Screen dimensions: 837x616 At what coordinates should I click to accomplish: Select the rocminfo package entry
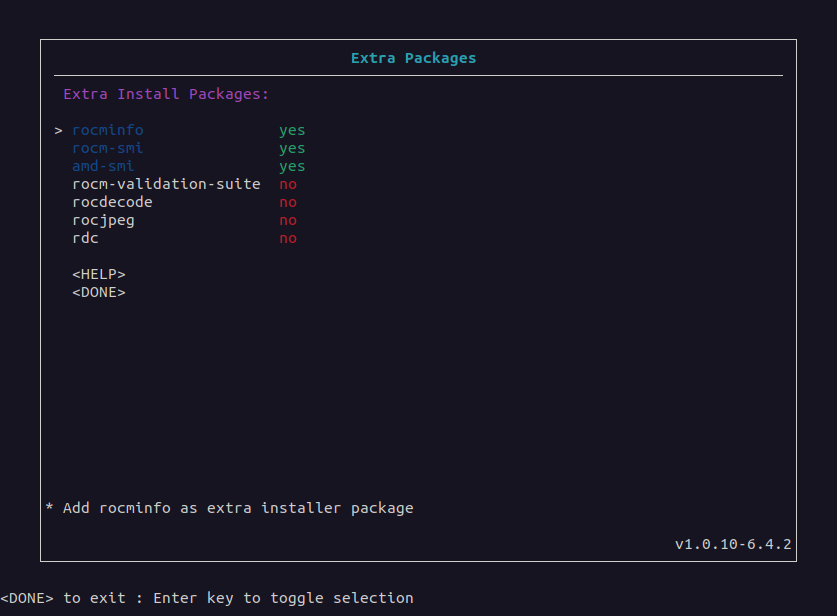coord(108,130)
